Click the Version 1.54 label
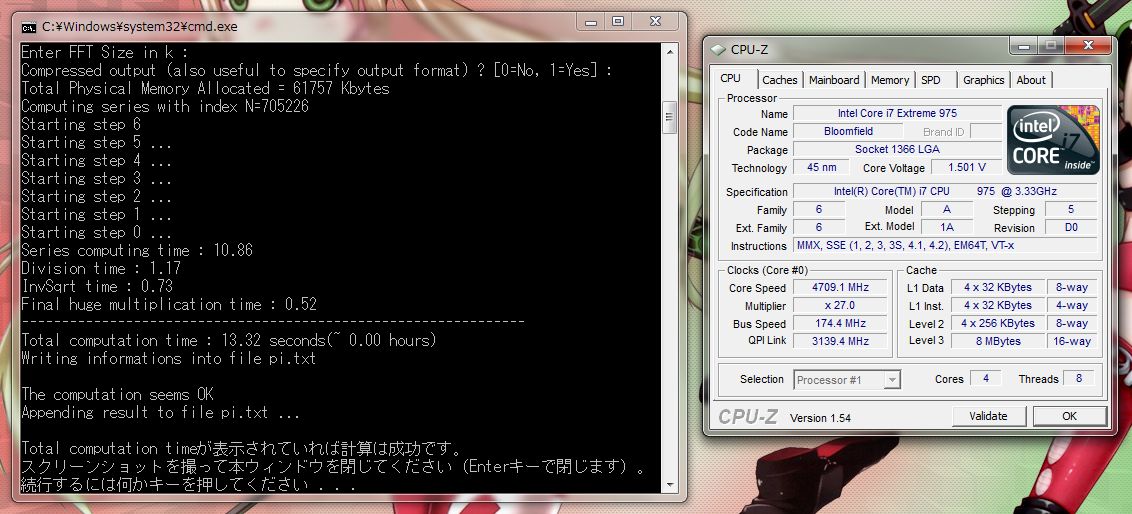 click(821, 418)
